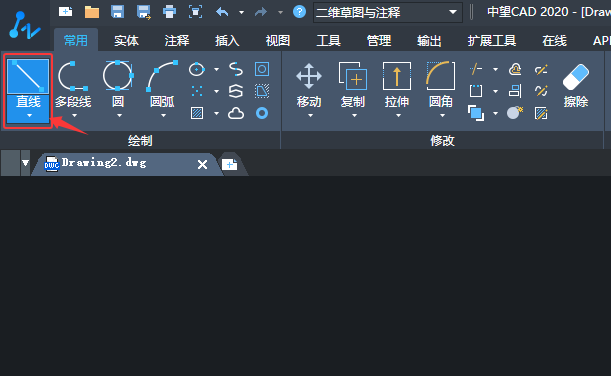Open the 在线 ribbon tab
The width and height of the screenshot is (611, 376).
point(554,41)
